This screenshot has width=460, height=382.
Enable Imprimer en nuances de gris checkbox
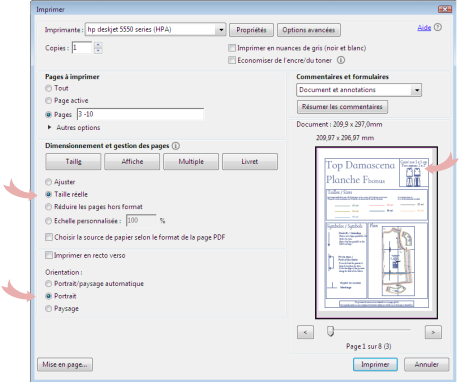point(232,48)
